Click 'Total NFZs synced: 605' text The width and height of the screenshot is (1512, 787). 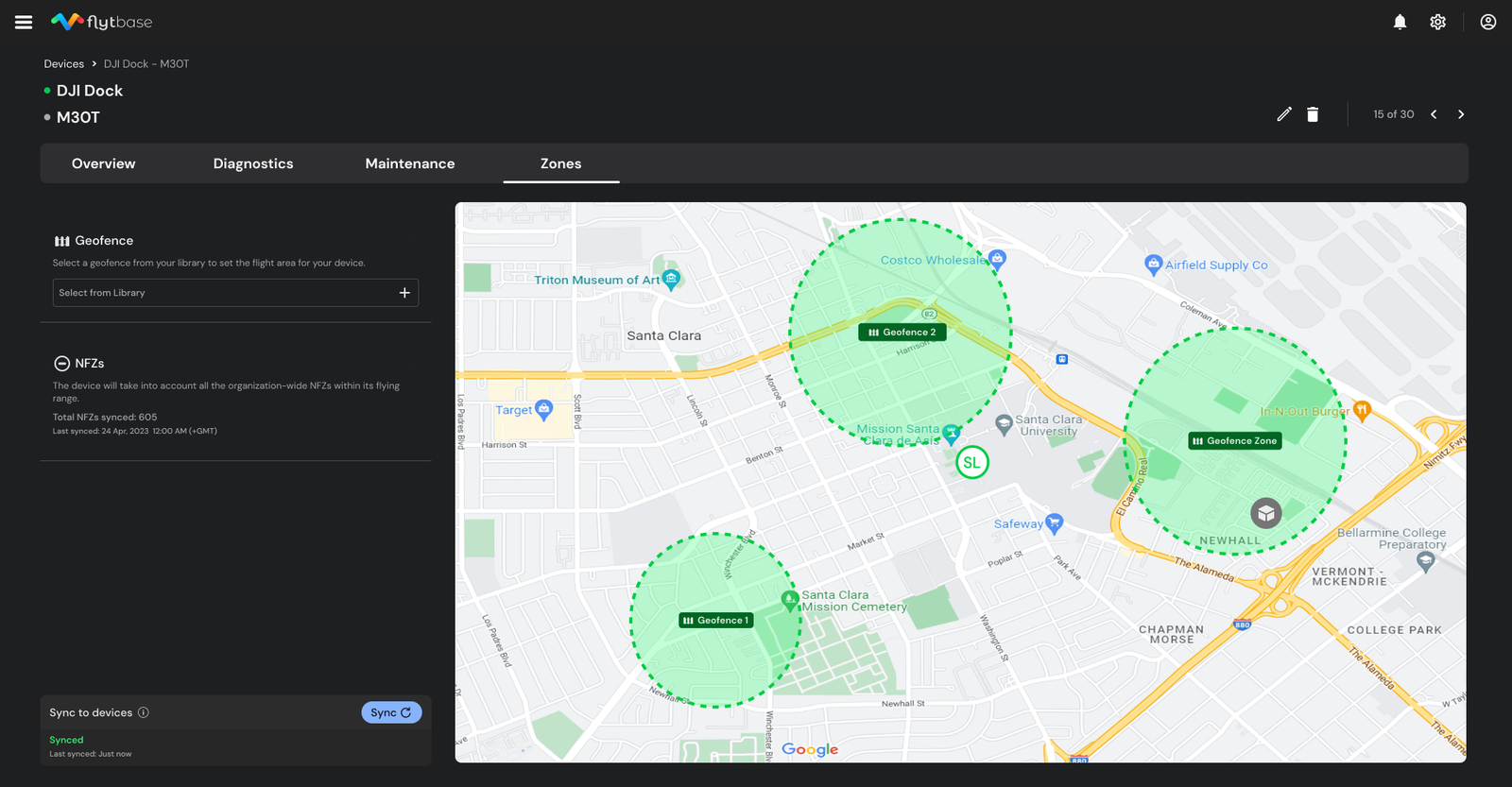tap(105, 417)
